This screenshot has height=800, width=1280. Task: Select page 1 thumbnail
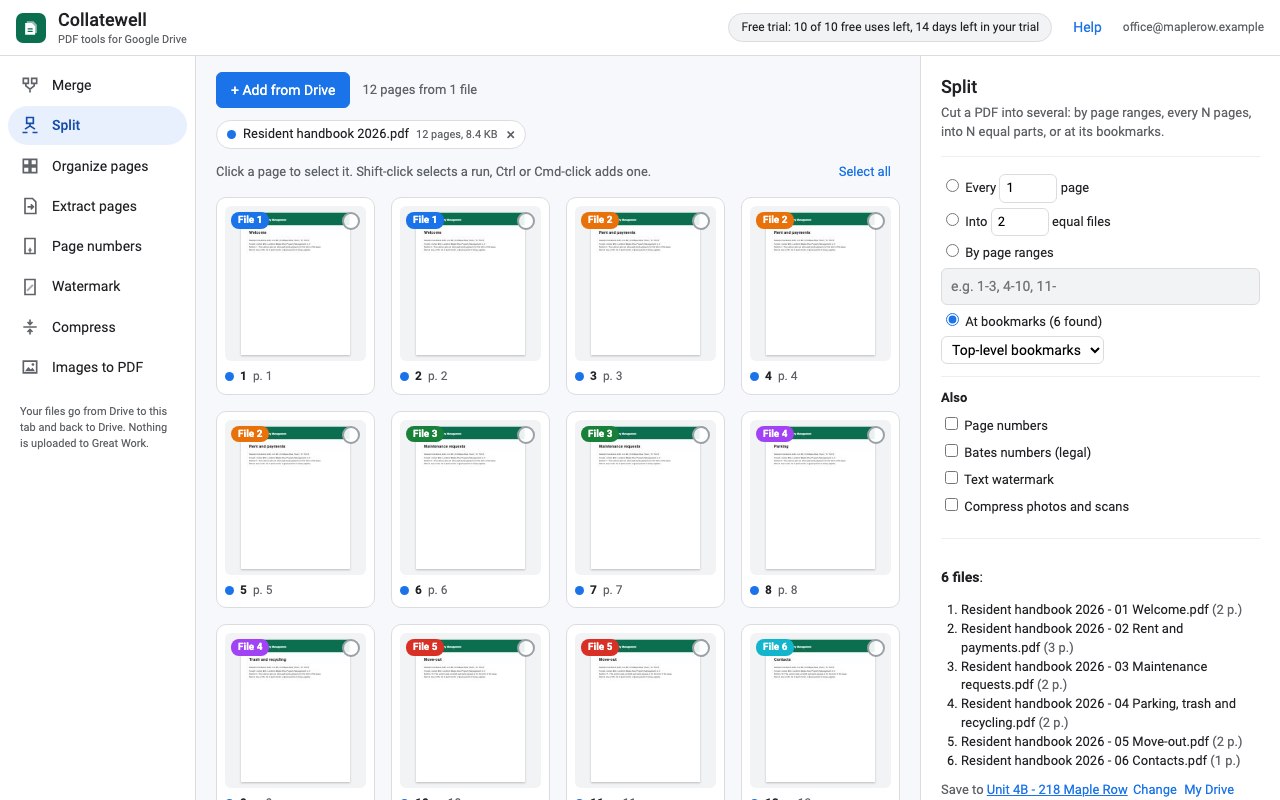click(295, 296)
